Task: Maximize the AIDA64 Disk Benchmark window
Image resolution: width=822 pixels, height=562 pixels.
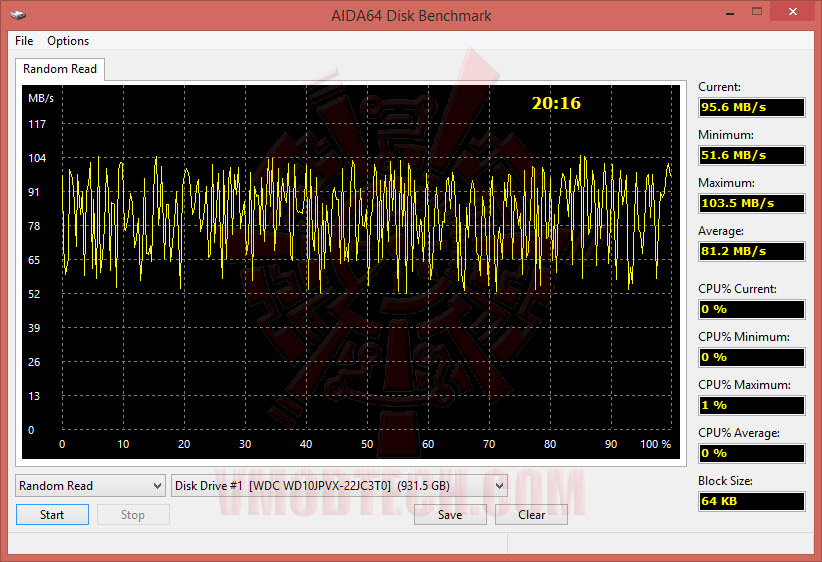Action: (x=756, y=12)
